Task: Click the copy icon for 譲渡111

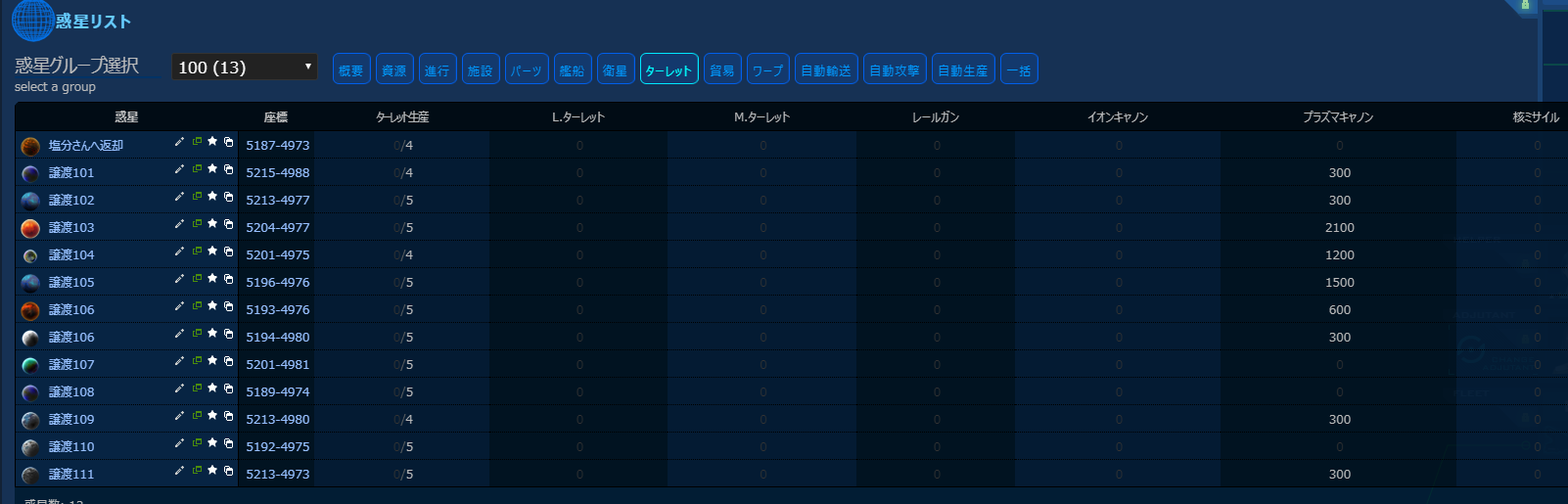Action: point(228,471)
